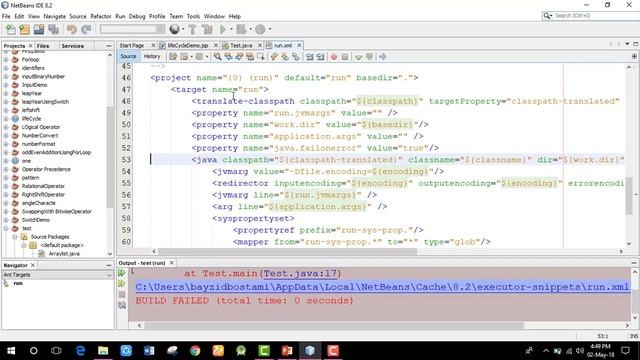
Task: Click the editor horizontal scrollbar thumb
Action: [287, 251]
